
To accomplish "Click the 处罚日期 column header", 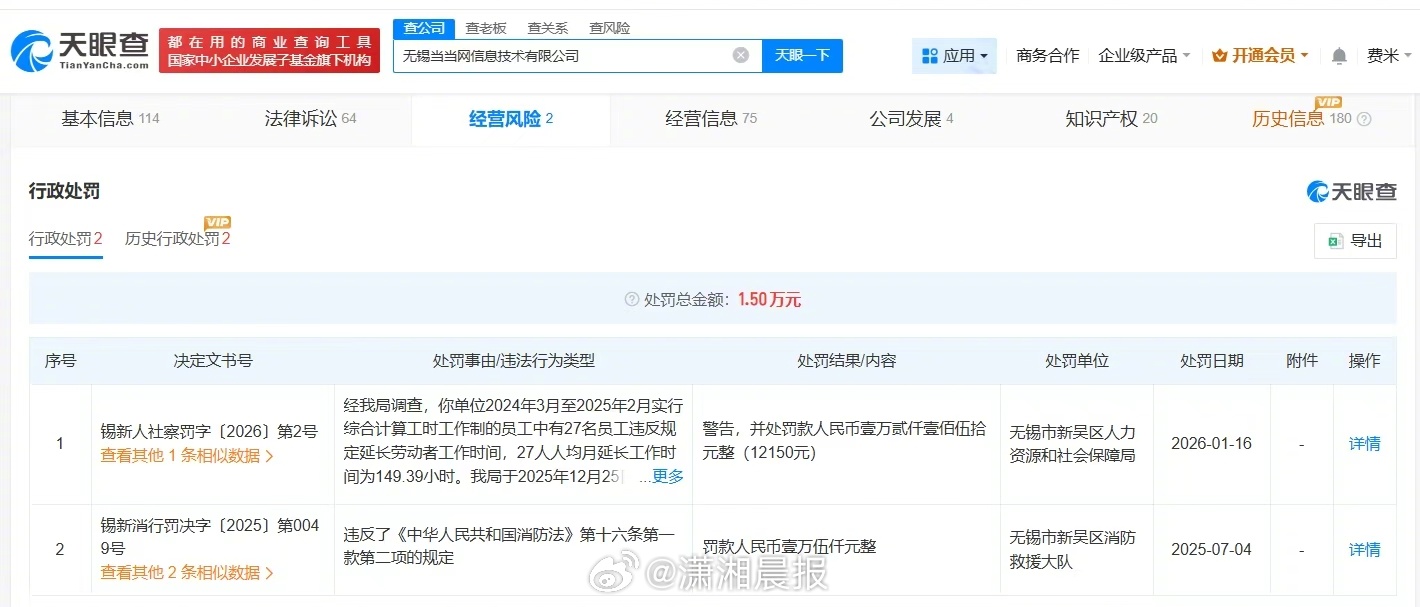I will [1212, 361].
